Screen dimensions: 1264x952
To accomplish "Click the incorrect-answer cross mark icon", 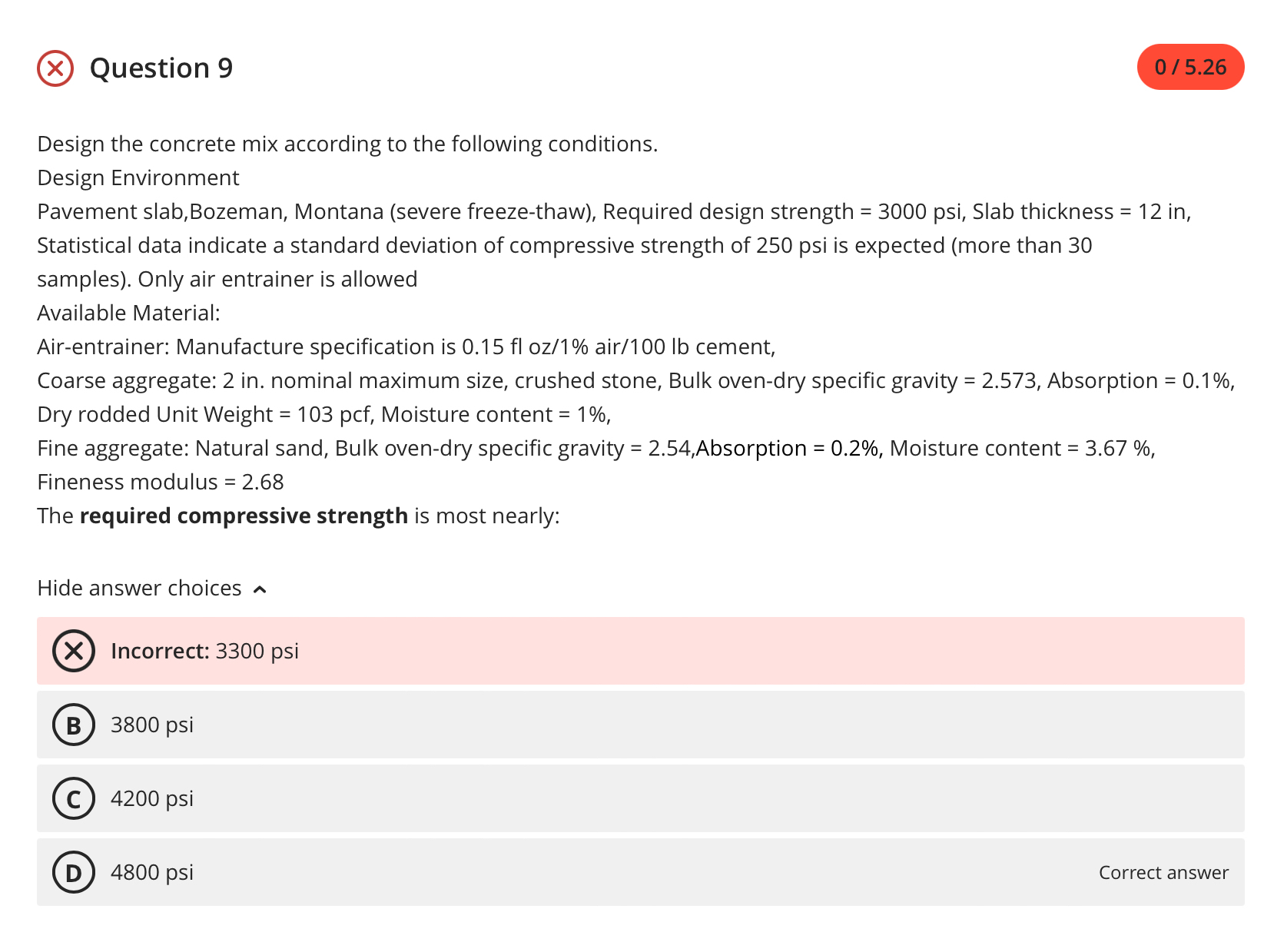I will click(74, 651).
